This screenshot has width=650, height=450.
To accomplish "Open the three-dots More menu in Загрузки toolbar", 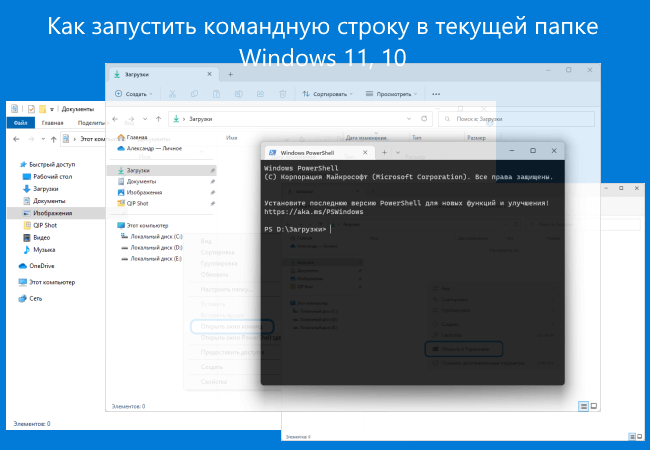I will coord(436,94).
